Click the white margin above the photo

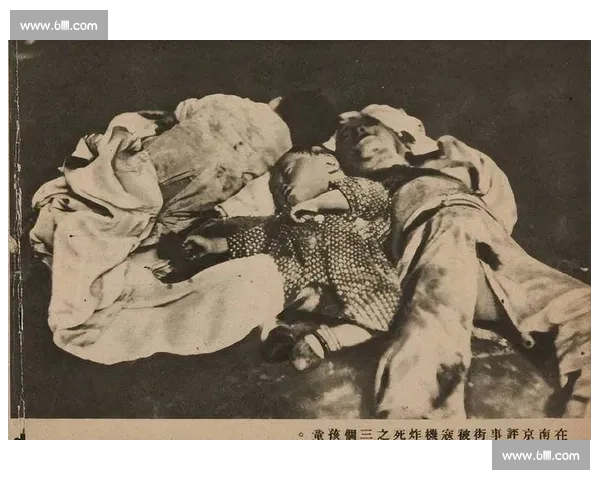pos(350,20)
